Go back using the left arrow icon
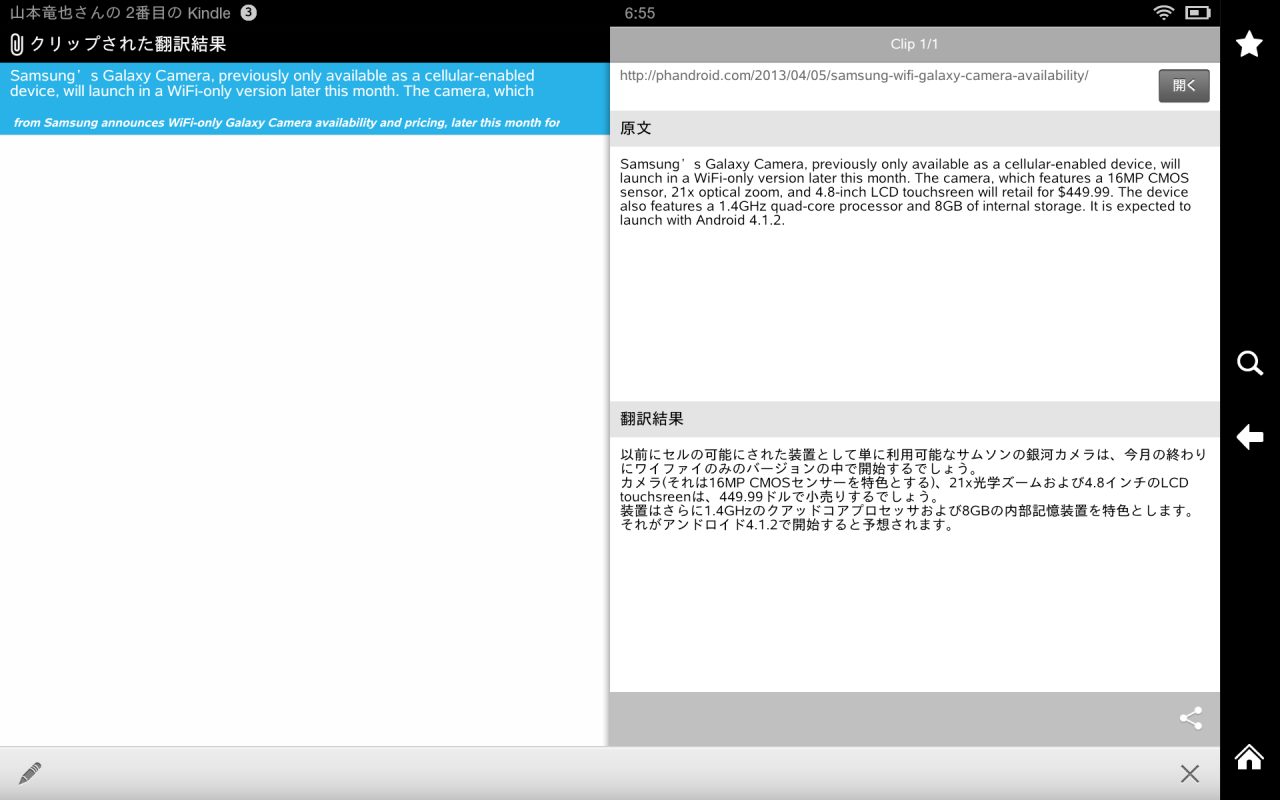Viewport: 1280px width, 800px height. 1250,437
